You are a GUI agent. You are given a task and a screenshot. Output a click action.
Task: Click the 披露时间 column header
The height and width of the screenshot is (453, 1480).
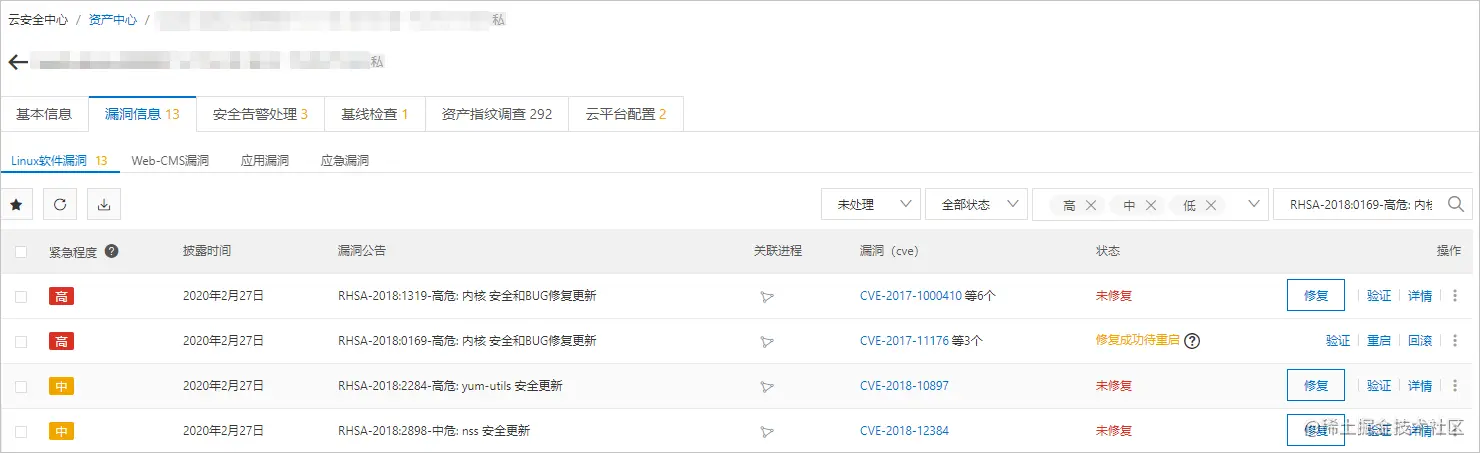click(207, 251)
